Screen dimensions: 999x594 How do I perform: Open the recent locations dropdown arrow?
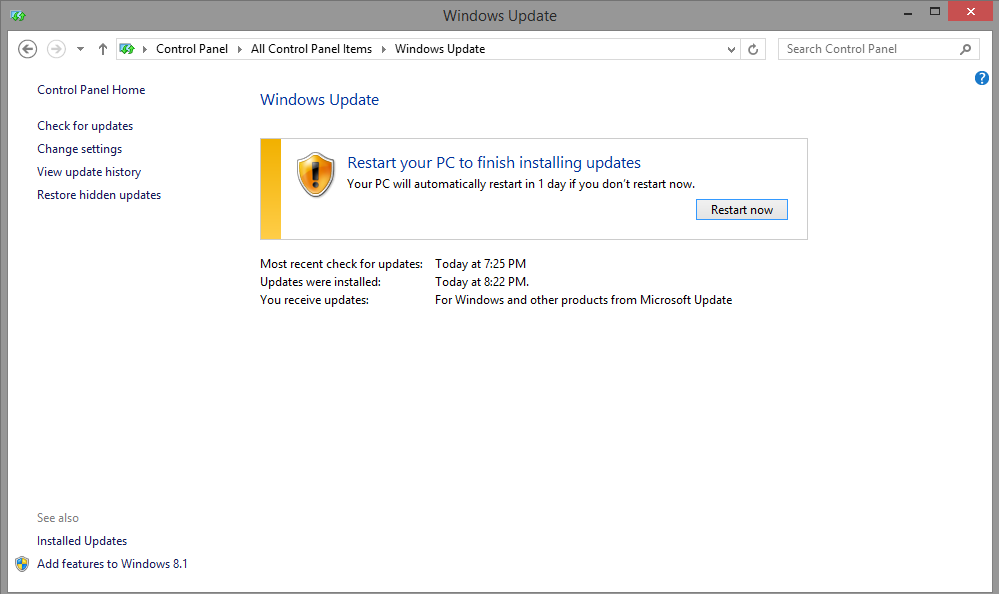tap(80, 49)
